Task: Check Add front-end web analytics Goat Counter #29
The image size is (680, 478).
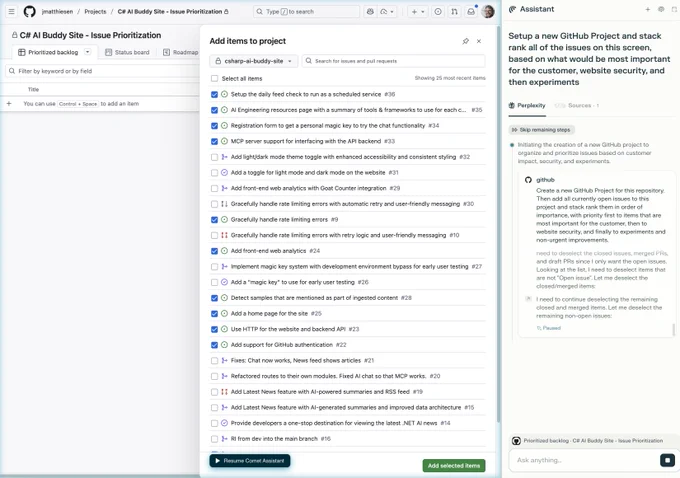Action: tap(214, 188)
